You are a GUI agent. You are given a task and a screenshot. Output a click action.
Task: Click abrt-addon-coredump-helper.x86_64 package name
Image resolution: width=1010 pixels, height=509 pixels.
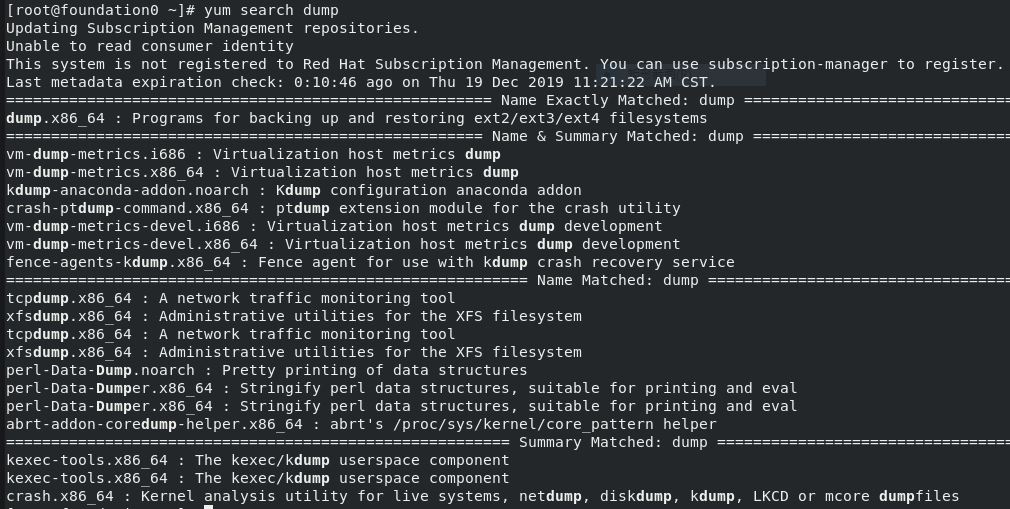click(x=154, y=425)
